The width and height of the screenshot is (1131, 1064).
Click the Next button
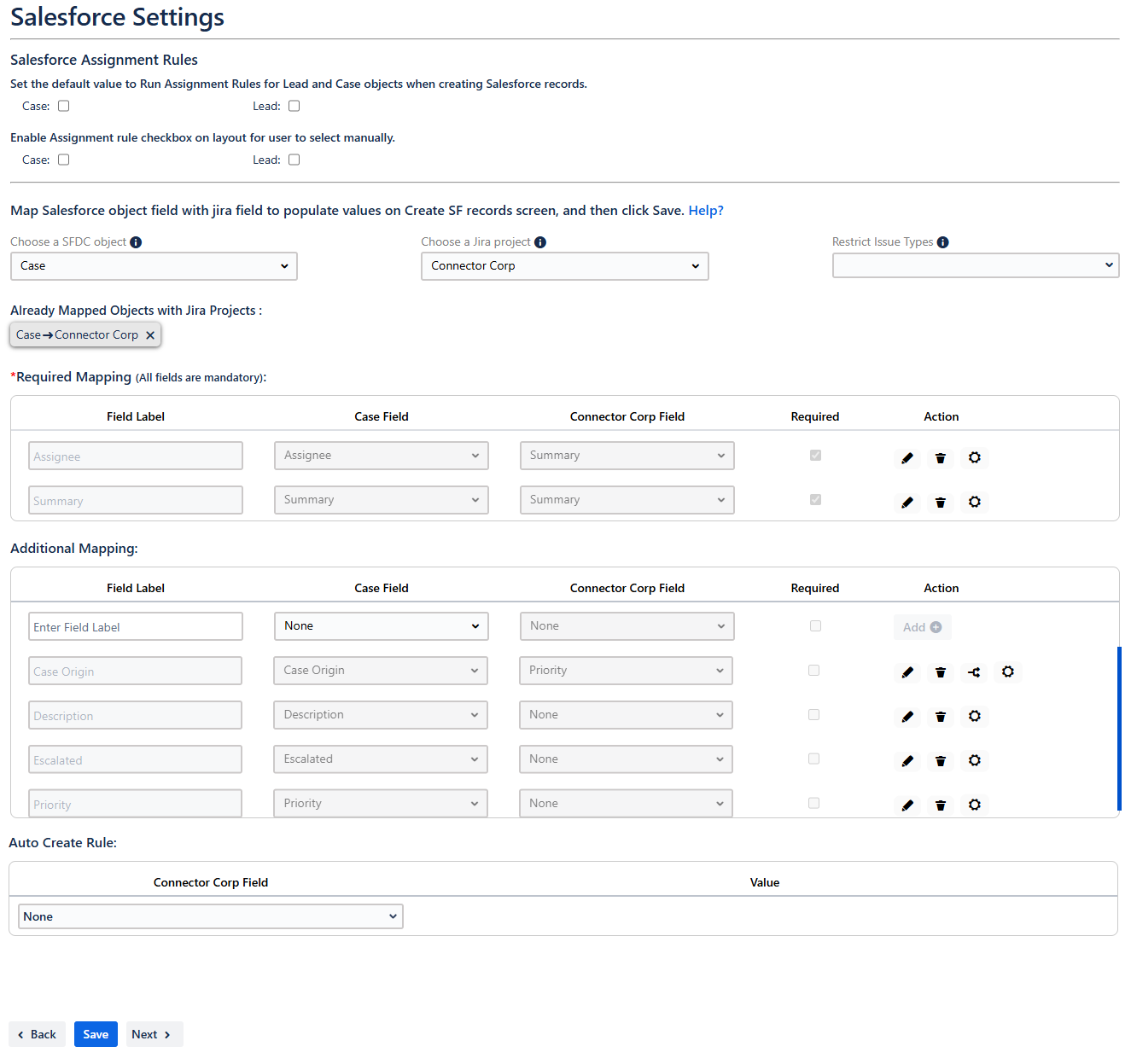tap(154, 1034)
